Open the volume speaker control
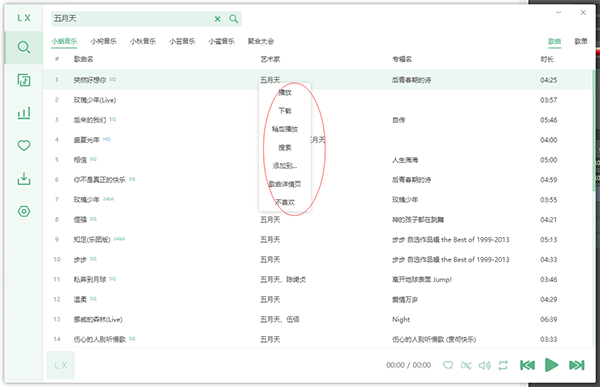Viewport: 600px width, 387px height. tap(484, 365)
